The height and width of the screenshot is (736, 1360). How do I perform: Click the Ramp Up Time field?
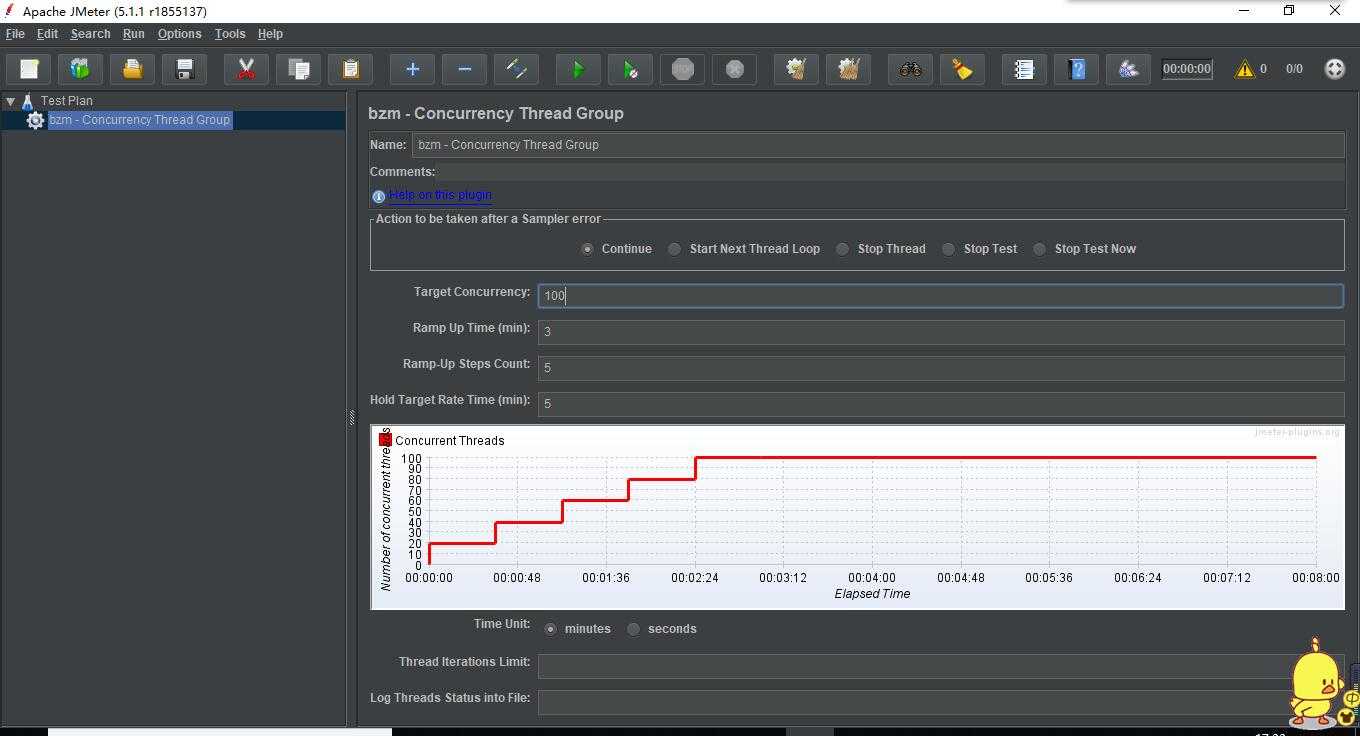coord(940,331)
